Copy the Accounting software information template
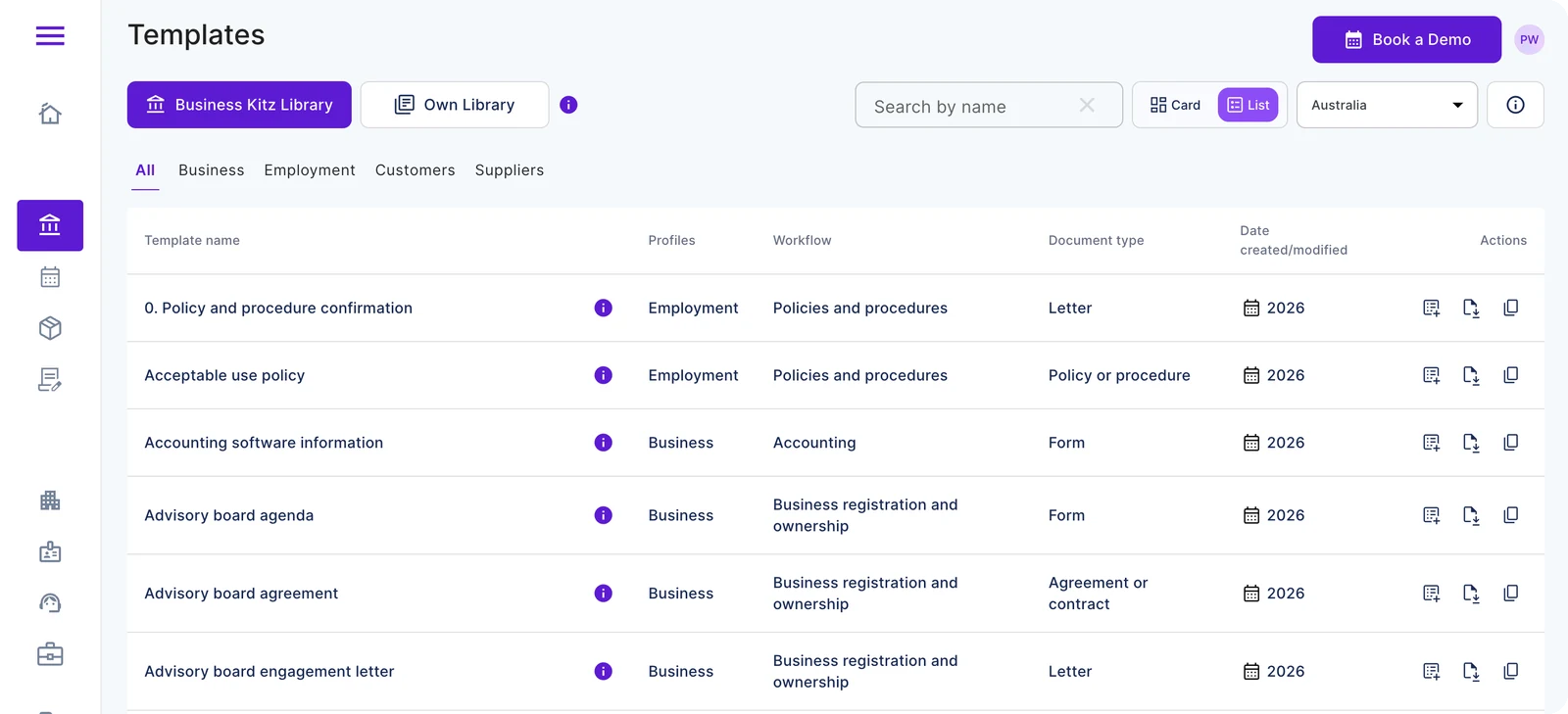Image resolution: width=1568 pixels, height=714 pixels. 1511,443
